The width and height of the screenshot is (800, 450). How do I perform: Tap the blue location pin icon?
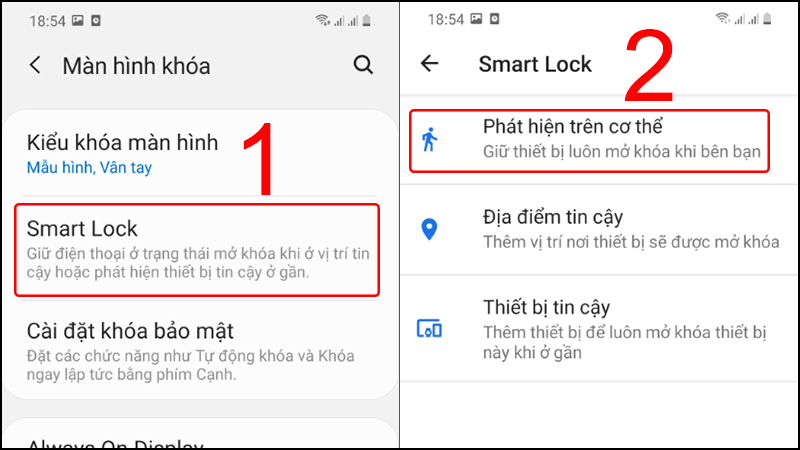[x=430, y=229]
